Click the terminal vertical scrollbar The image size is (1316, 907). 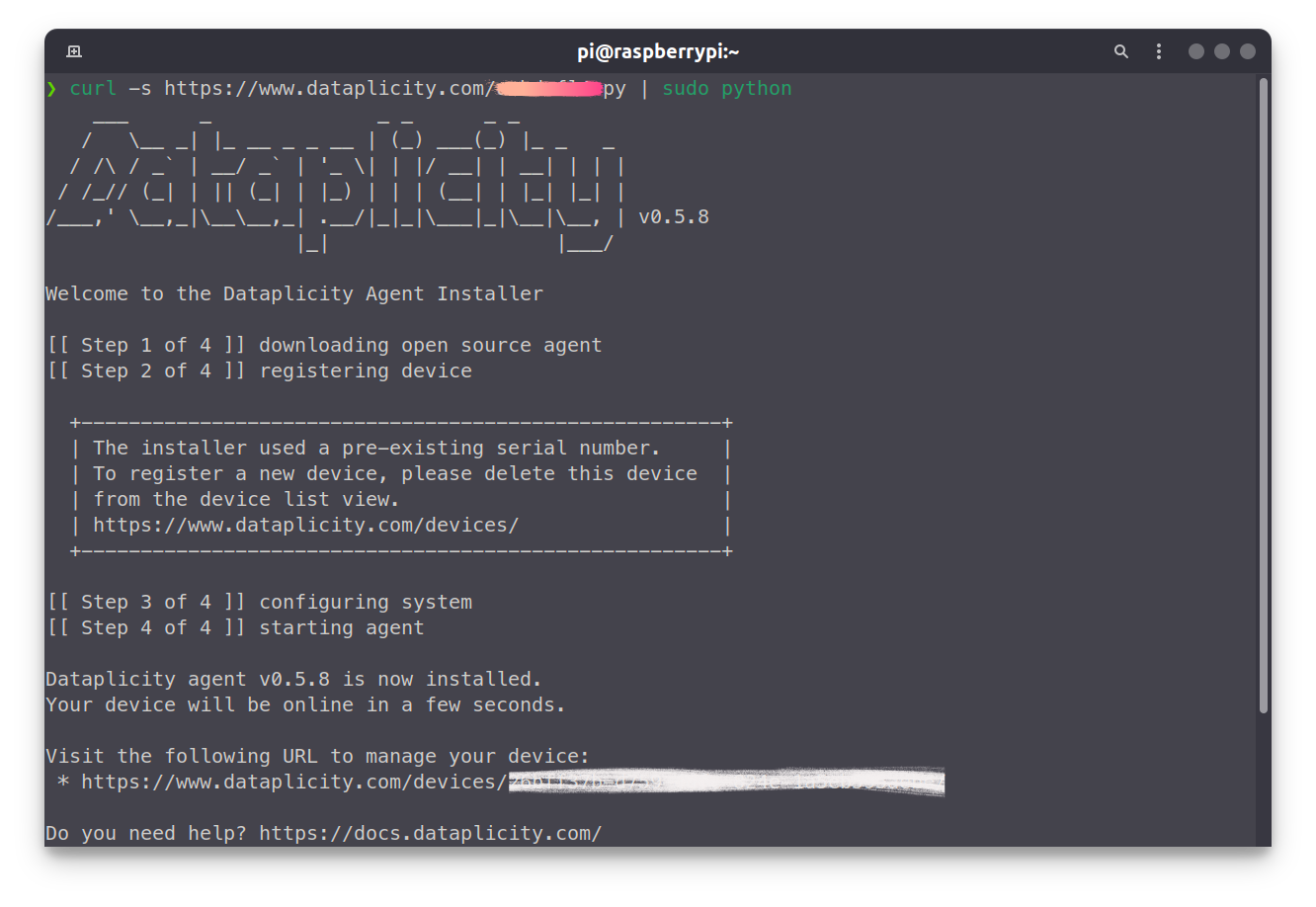tap(1264, 395)
